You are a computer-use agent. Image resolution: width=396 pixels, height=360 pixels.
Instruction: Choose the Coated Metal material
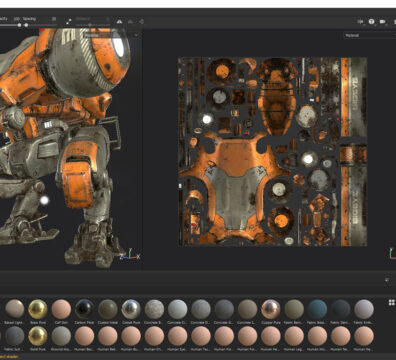[108, 309]
